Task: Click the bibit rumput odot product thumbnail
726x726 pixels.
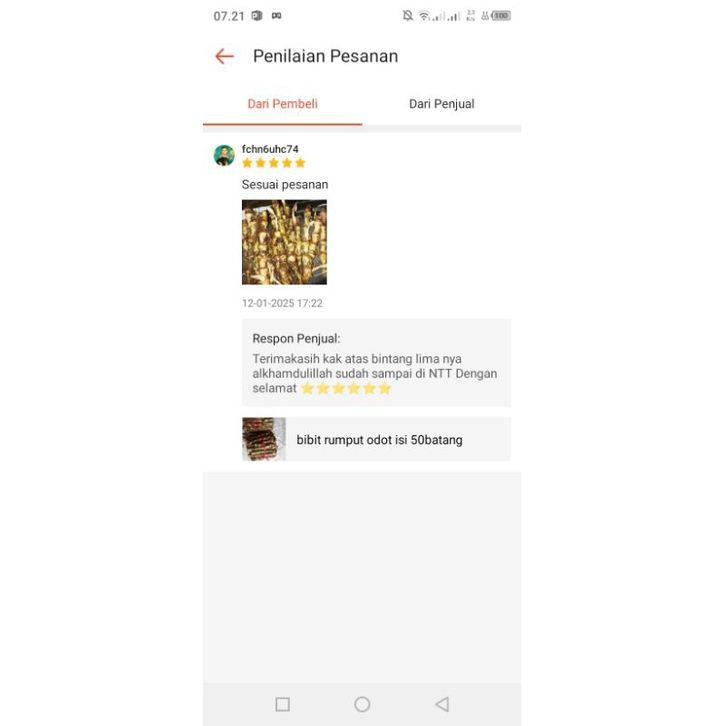Action: 264,439
